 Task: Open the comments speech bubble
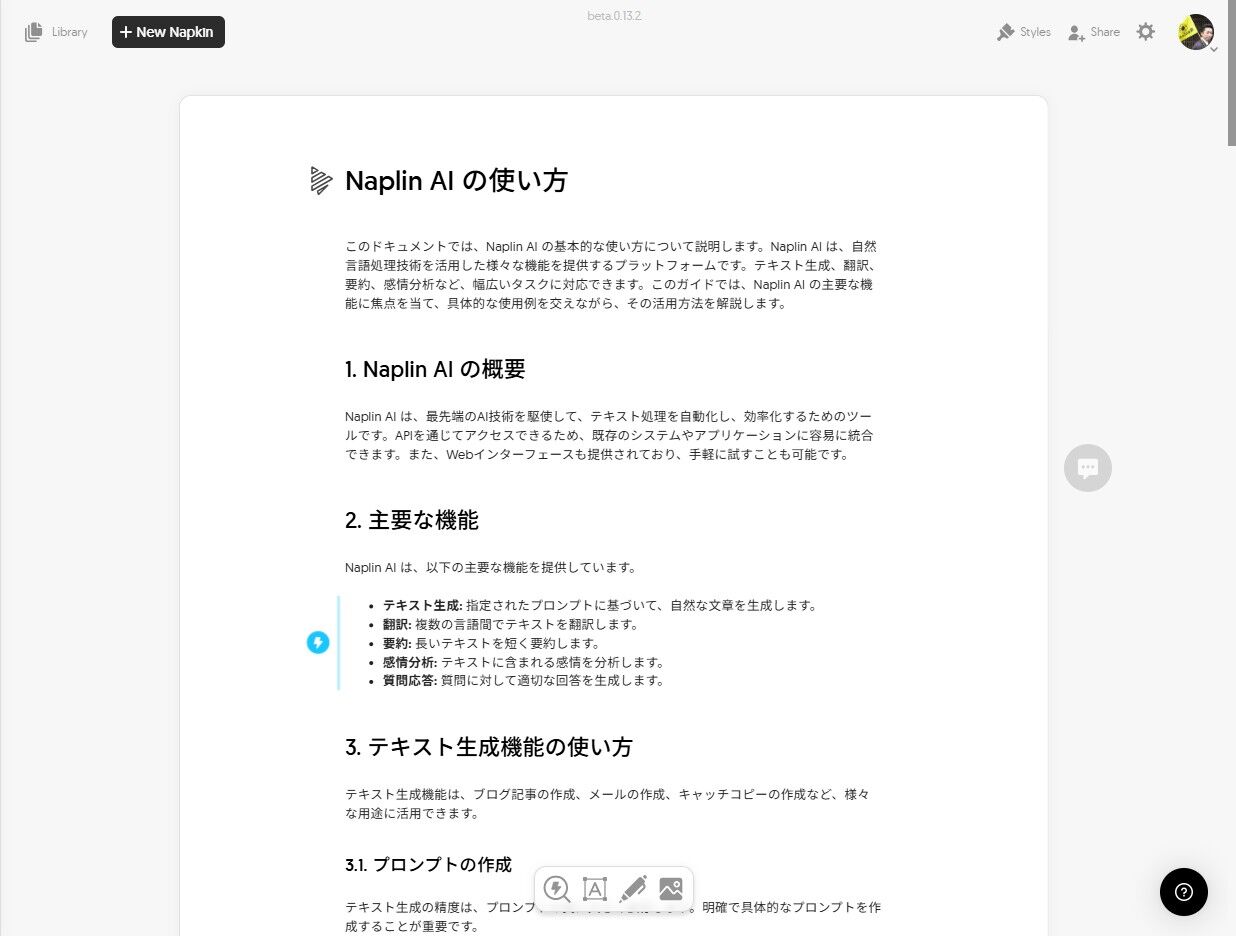[x=1088, y=468]
